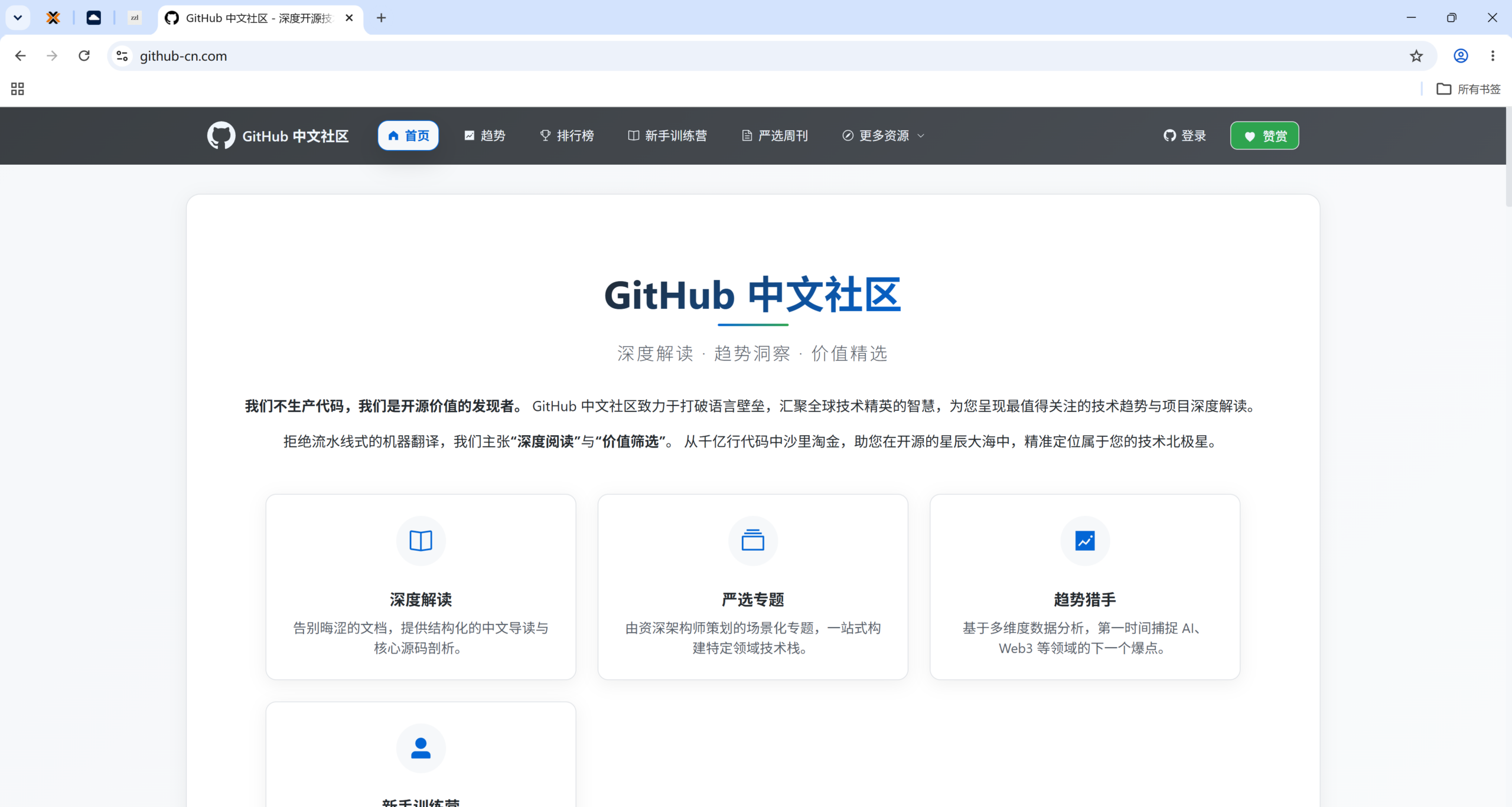Screen dimensions: 1512x807
Task: Click the browser forward arrow
Action: click(x=52, y=56)
